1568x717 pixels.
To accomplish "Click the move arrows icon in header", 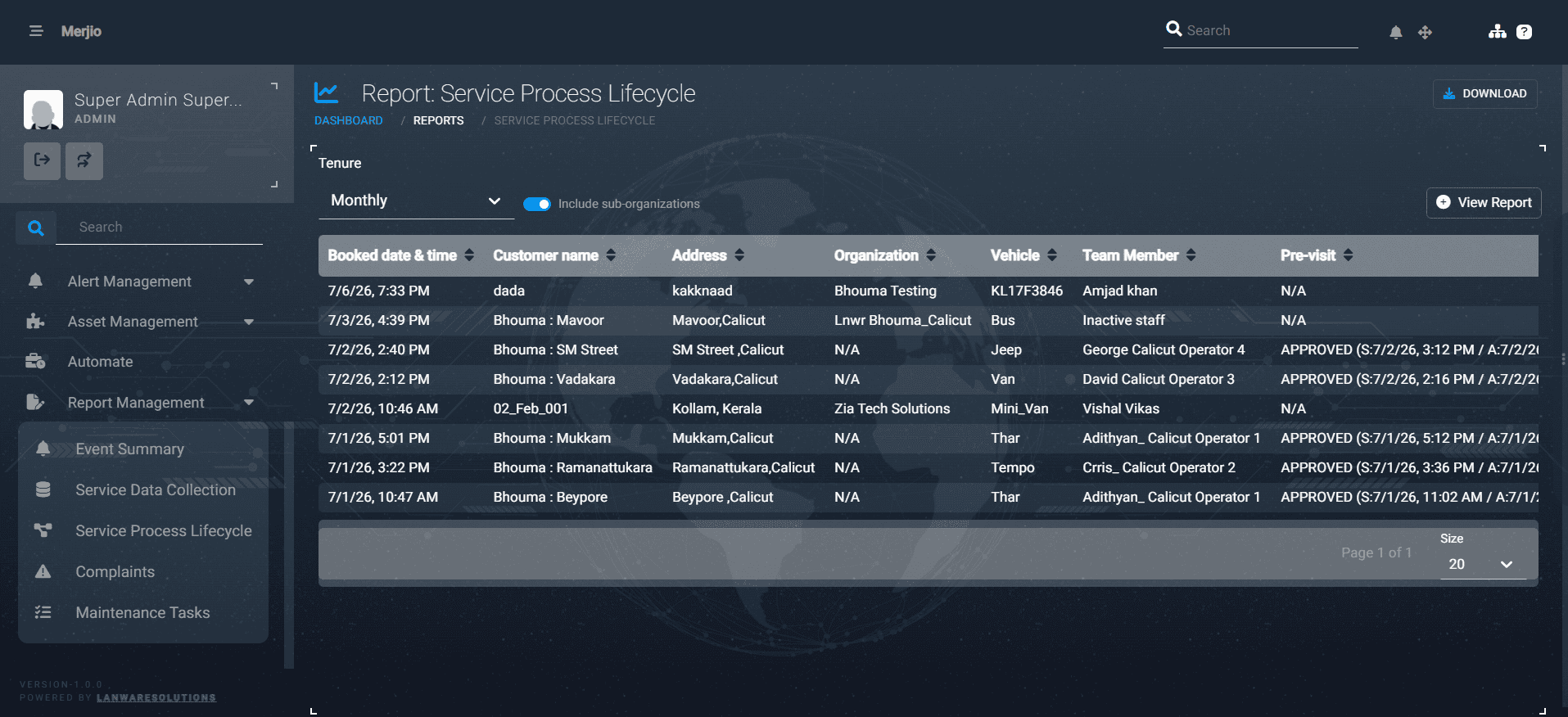I will pos(1425,32).
